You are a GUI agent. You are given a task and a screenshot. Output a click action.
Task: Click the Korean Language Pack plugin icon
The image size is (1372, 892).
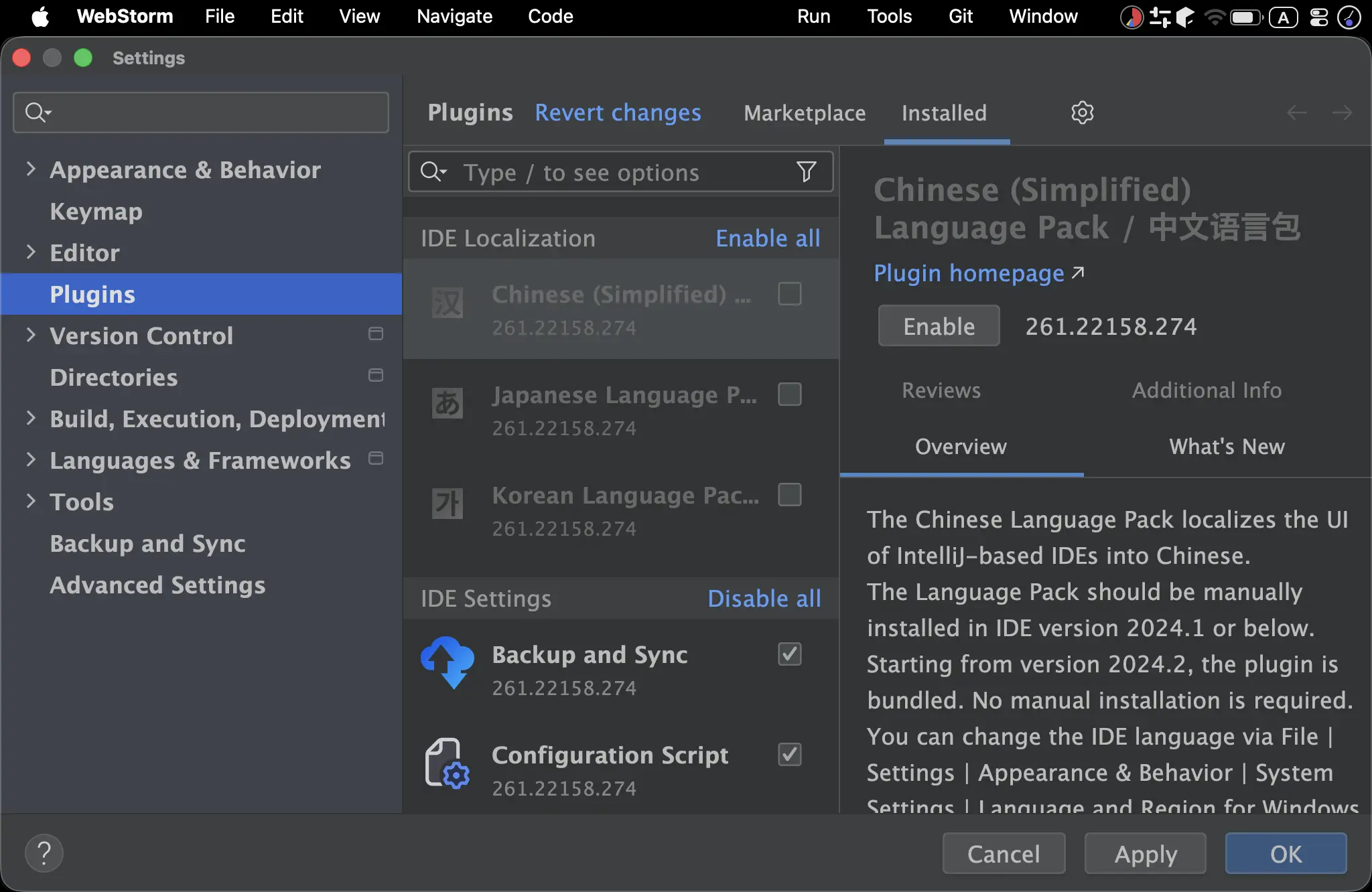click(448, 504)
